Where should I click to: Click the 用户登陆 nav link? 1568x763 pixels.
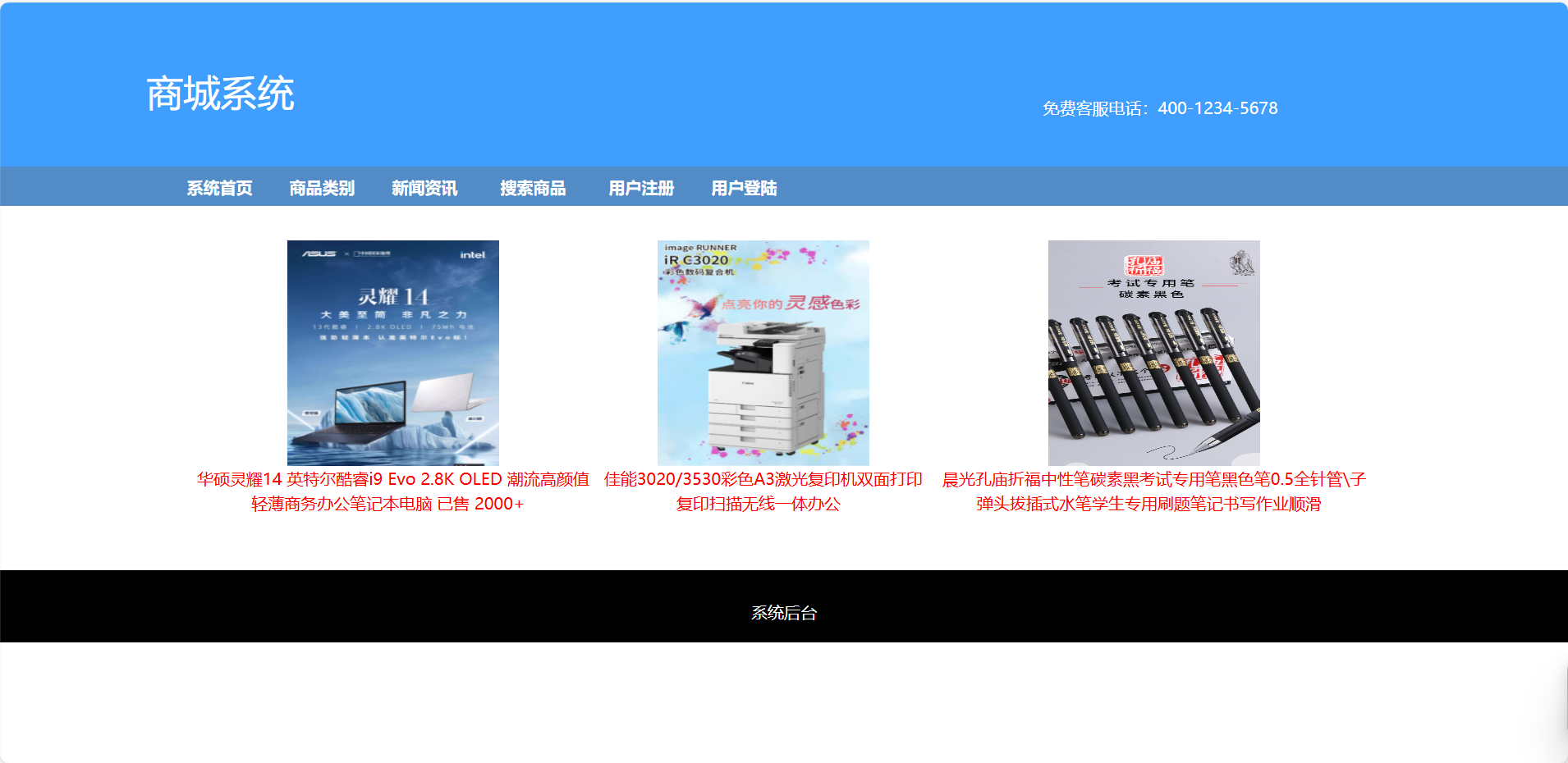coord(744,188)
